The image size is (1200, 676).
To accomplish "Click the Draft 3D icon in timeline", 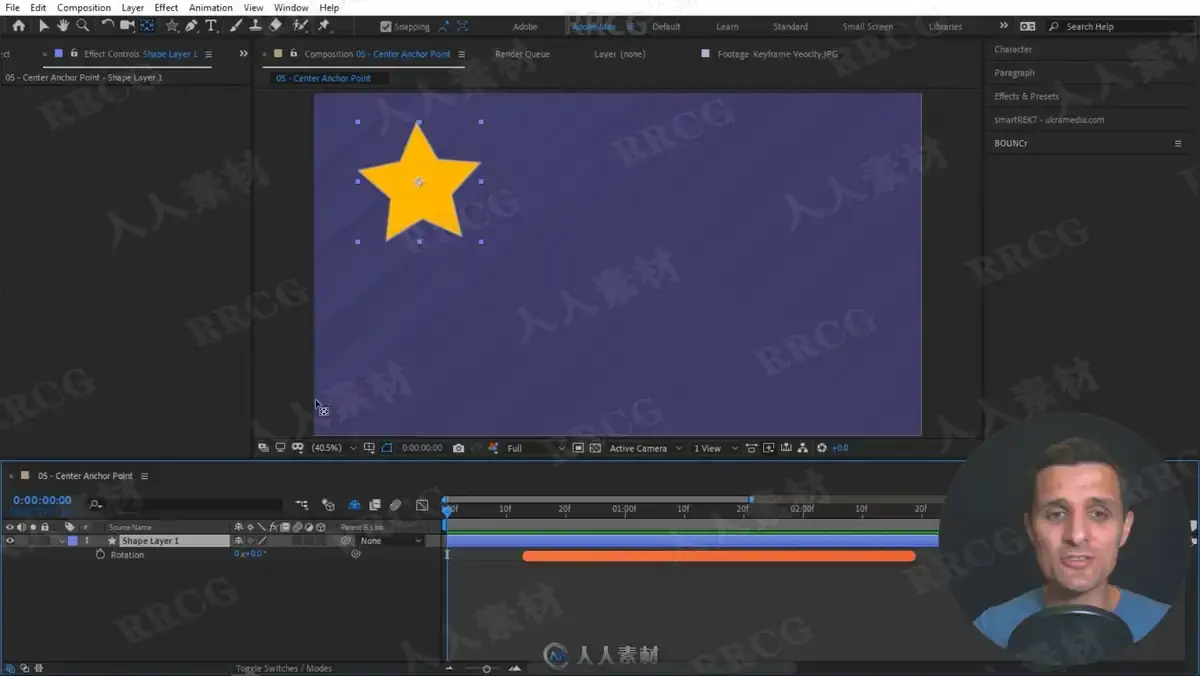I will click(x=328, y=505).
